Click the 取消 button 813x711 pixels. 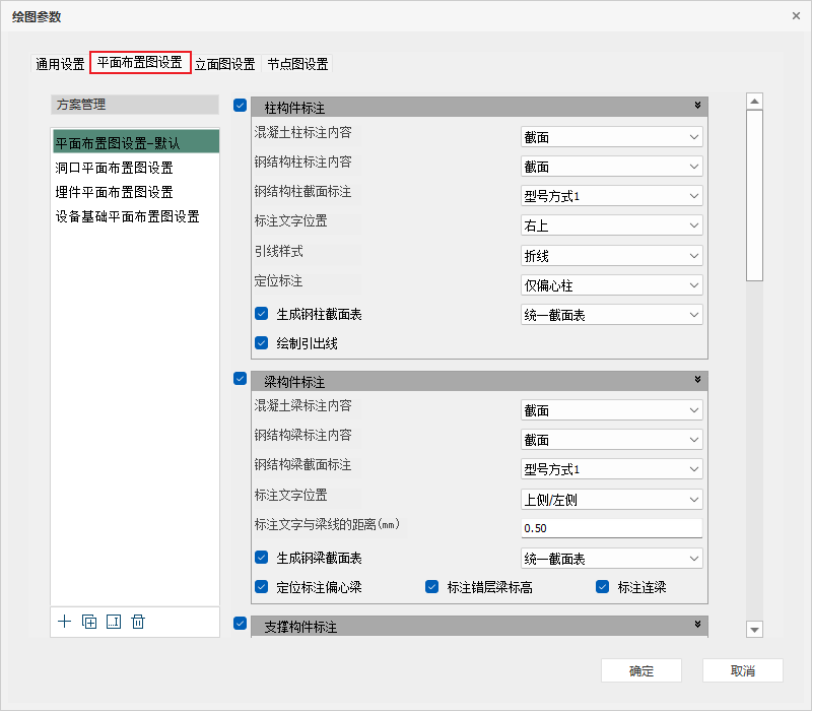pyautogui.click(x=742, y=671)
